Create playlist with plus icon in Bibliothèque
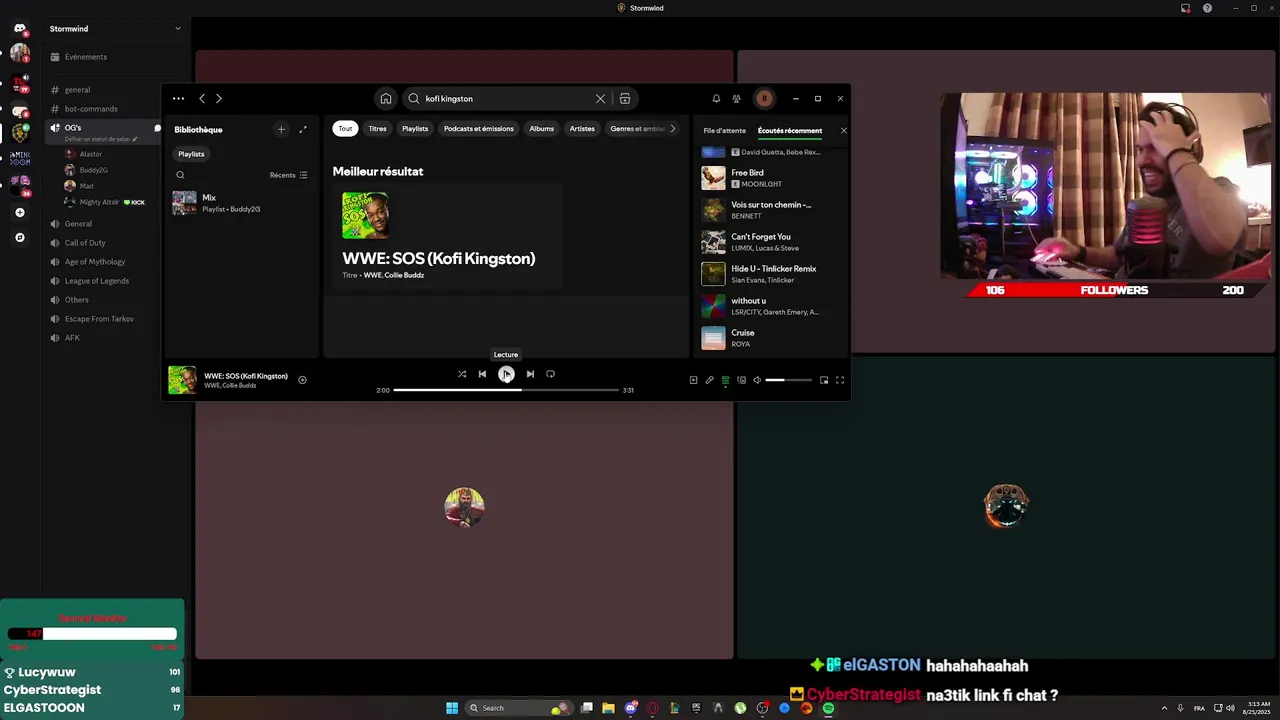 (x=281, y=129)
